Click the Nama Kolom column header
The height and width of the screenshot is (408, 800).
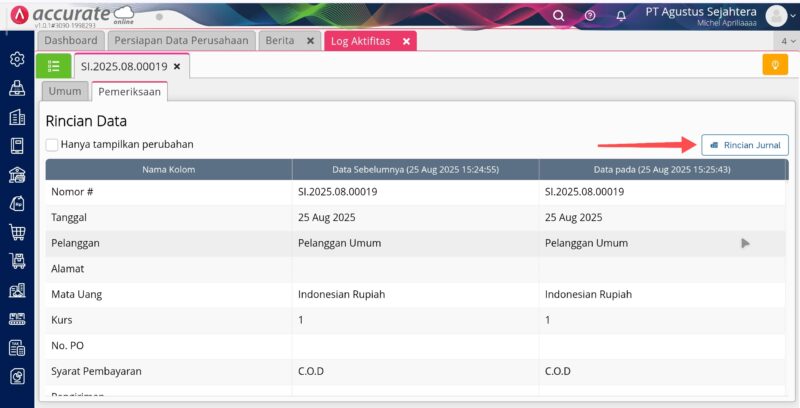(x=168, y=169)
